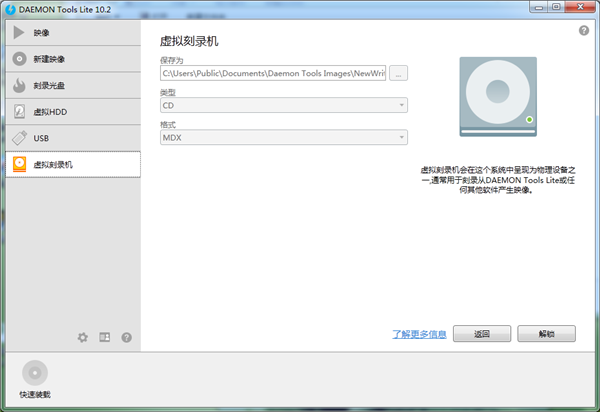Expand the 类型 CD dropdown
This screenshot has height=412, width=600.
(283, 105)
